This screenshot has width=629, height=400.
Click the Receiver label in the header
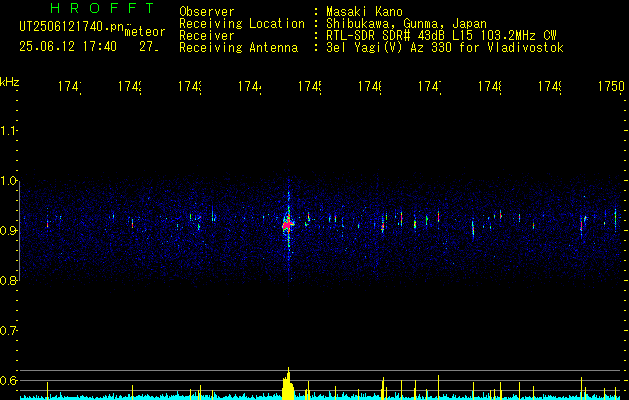point(207,36)
